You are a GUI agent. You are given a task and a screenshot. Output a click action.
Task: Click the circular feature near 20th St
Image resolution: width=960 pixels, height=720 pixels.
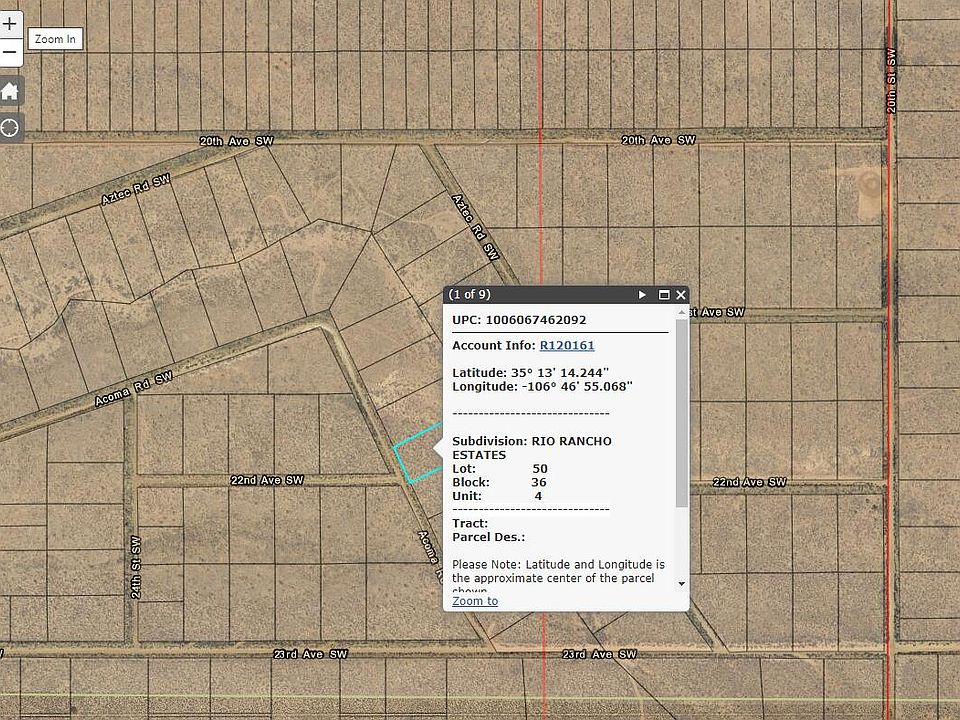click(x=869, y=184)
